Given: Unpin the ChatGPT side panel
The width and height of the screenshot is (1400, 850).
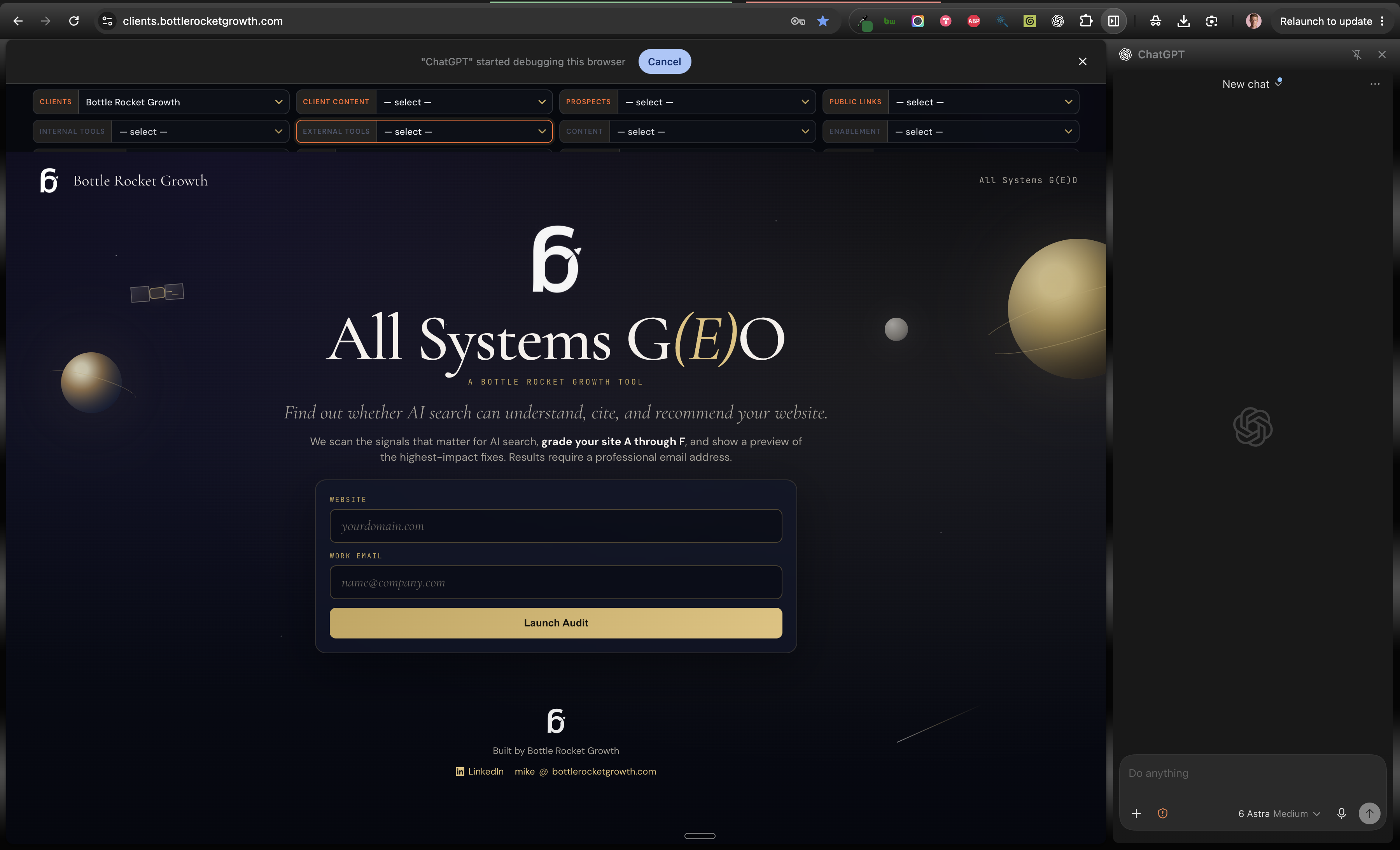Looking at the screenshot, I should click(1357, 54).
